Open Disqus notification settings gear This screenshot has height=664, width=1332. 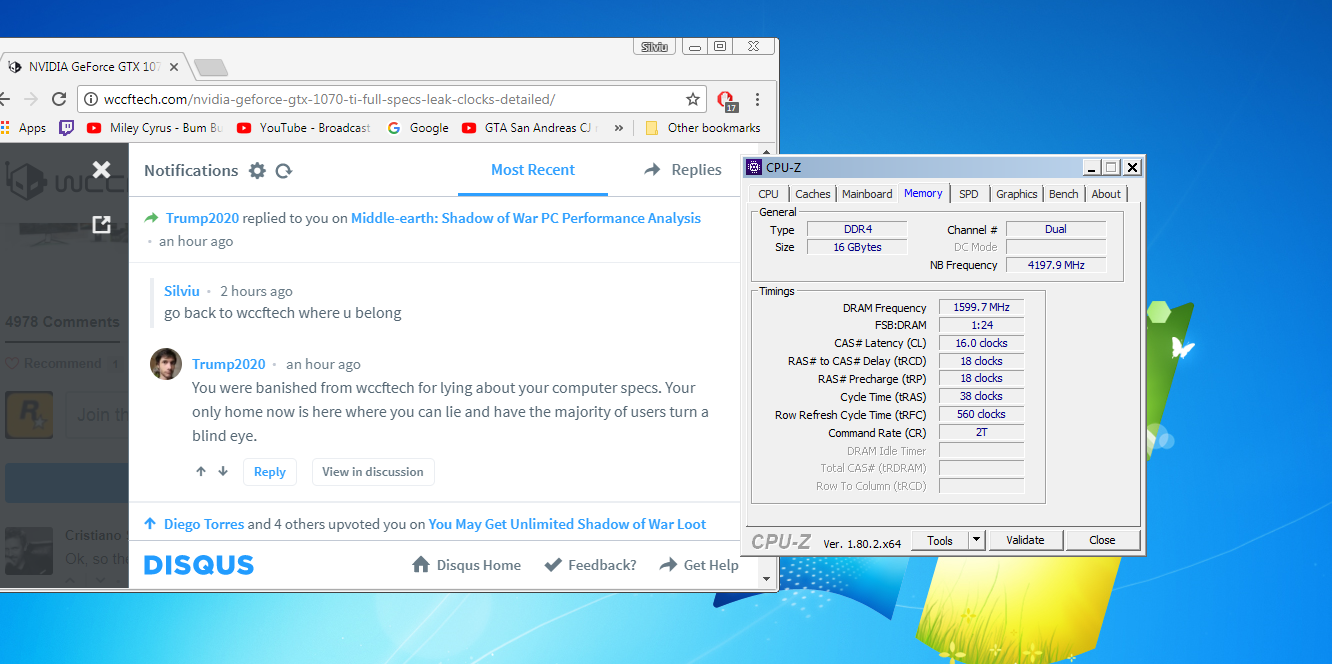click(257, 171)
